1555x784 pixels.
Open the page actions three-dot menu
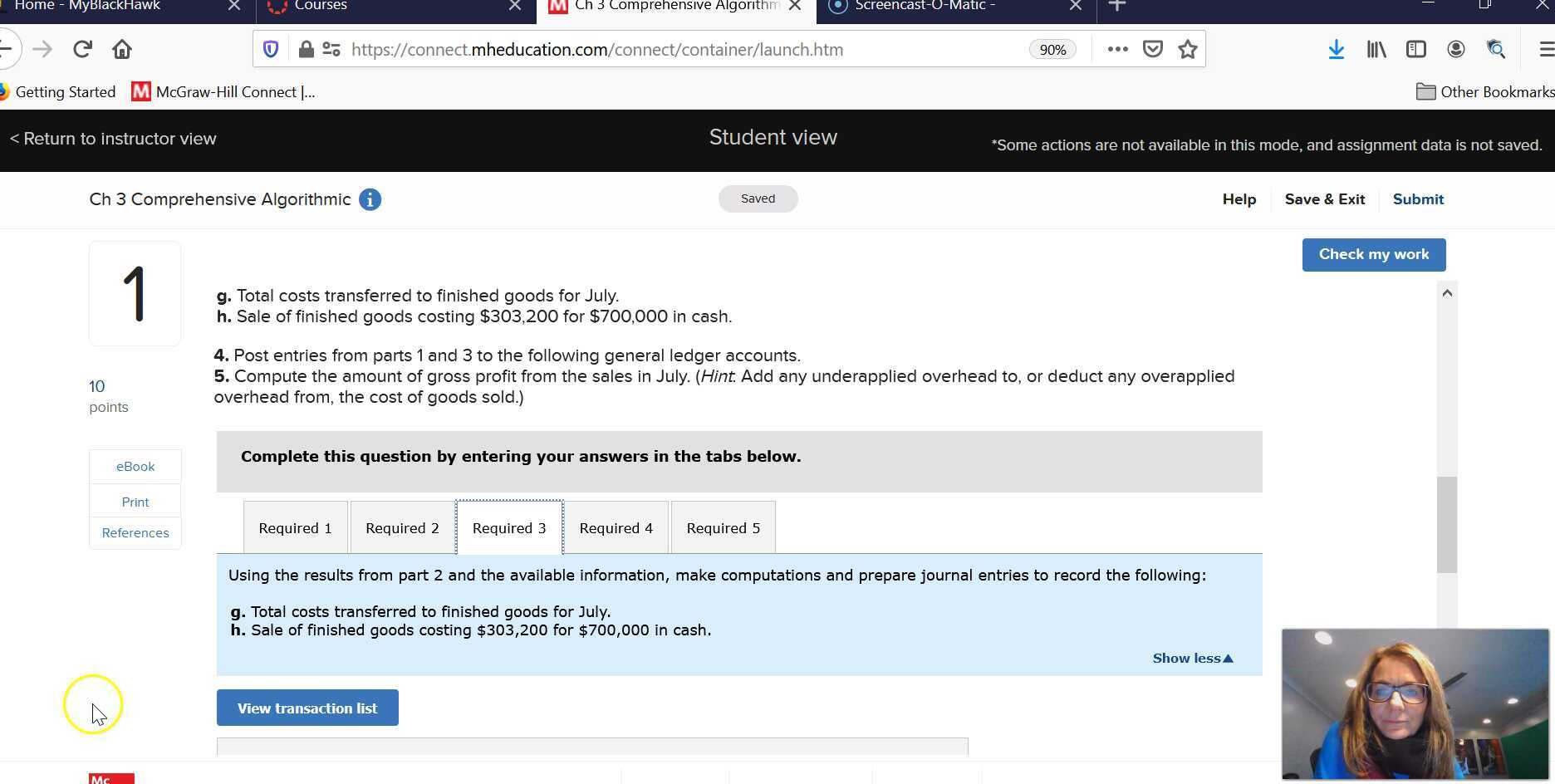pos(1116,49)
